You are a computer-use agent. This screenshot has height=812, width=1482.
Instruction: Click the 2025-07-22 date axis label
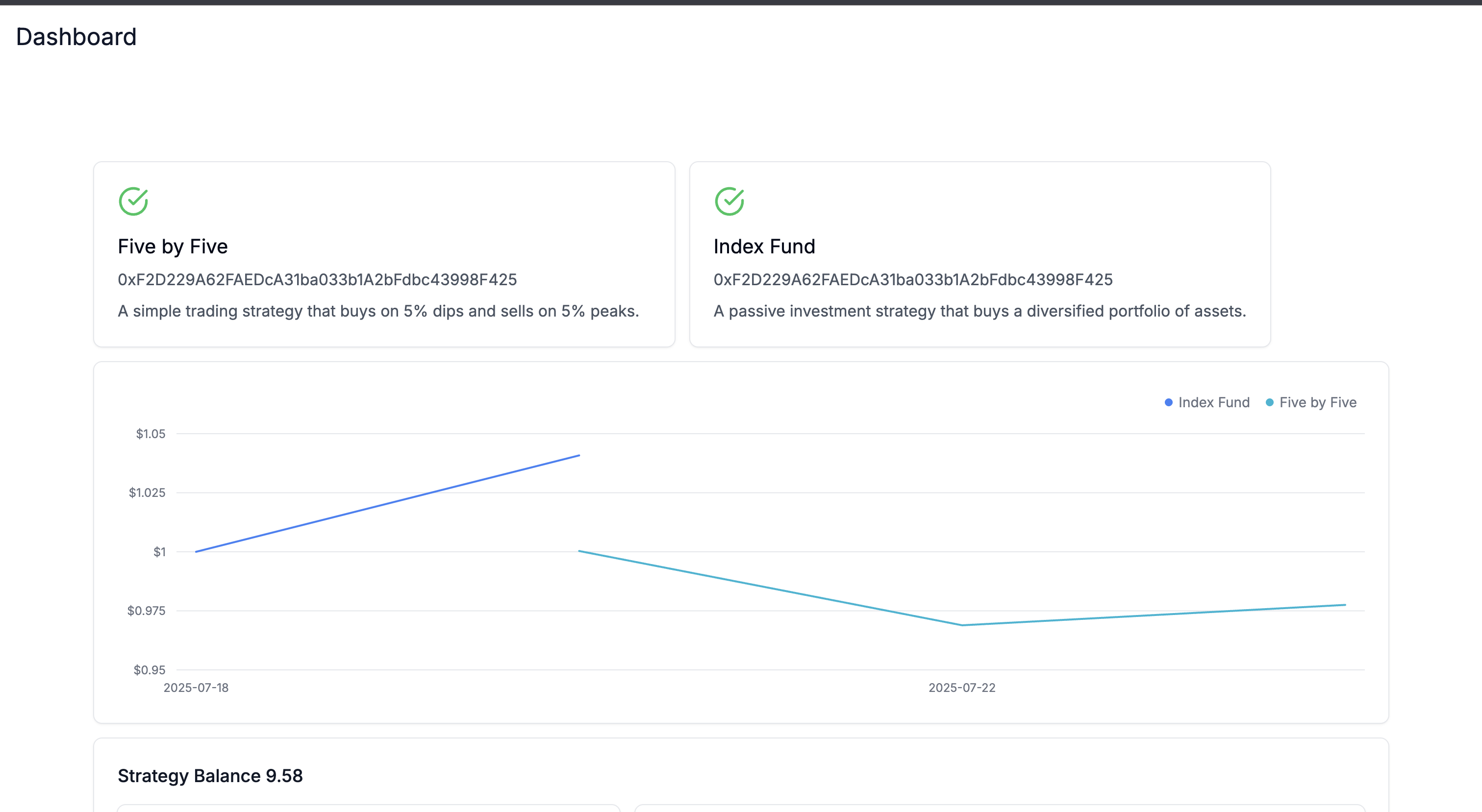click(961, 688)
